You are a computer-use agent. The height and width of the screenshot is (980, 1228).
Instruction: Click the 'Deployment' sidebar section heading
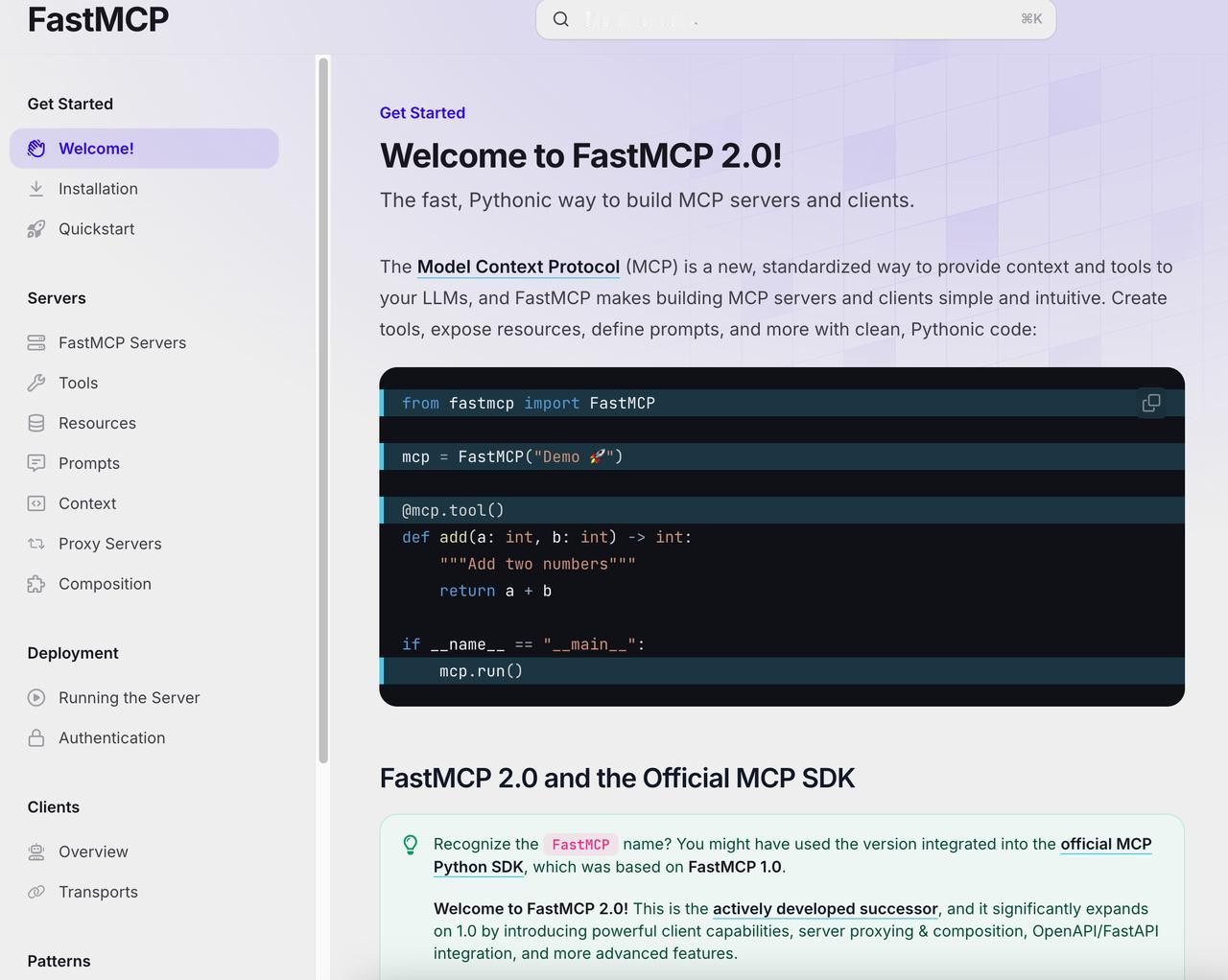pyautogui.click(x=73, y=653)
